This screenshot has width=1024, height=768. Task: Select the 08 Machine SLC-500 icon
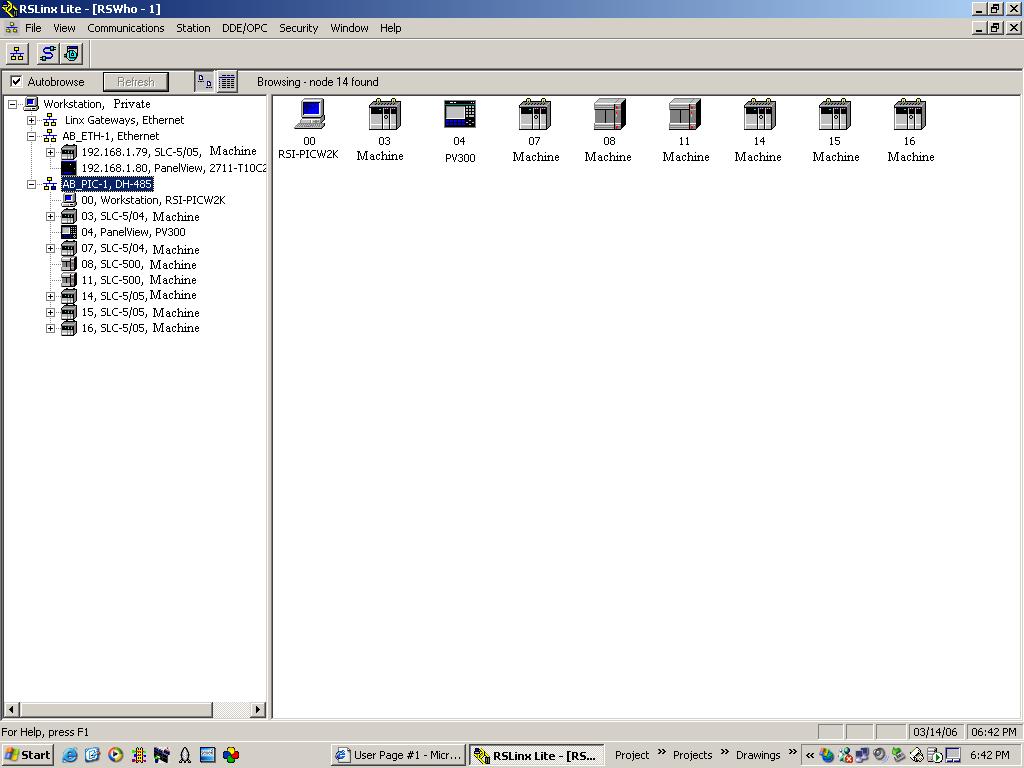coord(610,114)
